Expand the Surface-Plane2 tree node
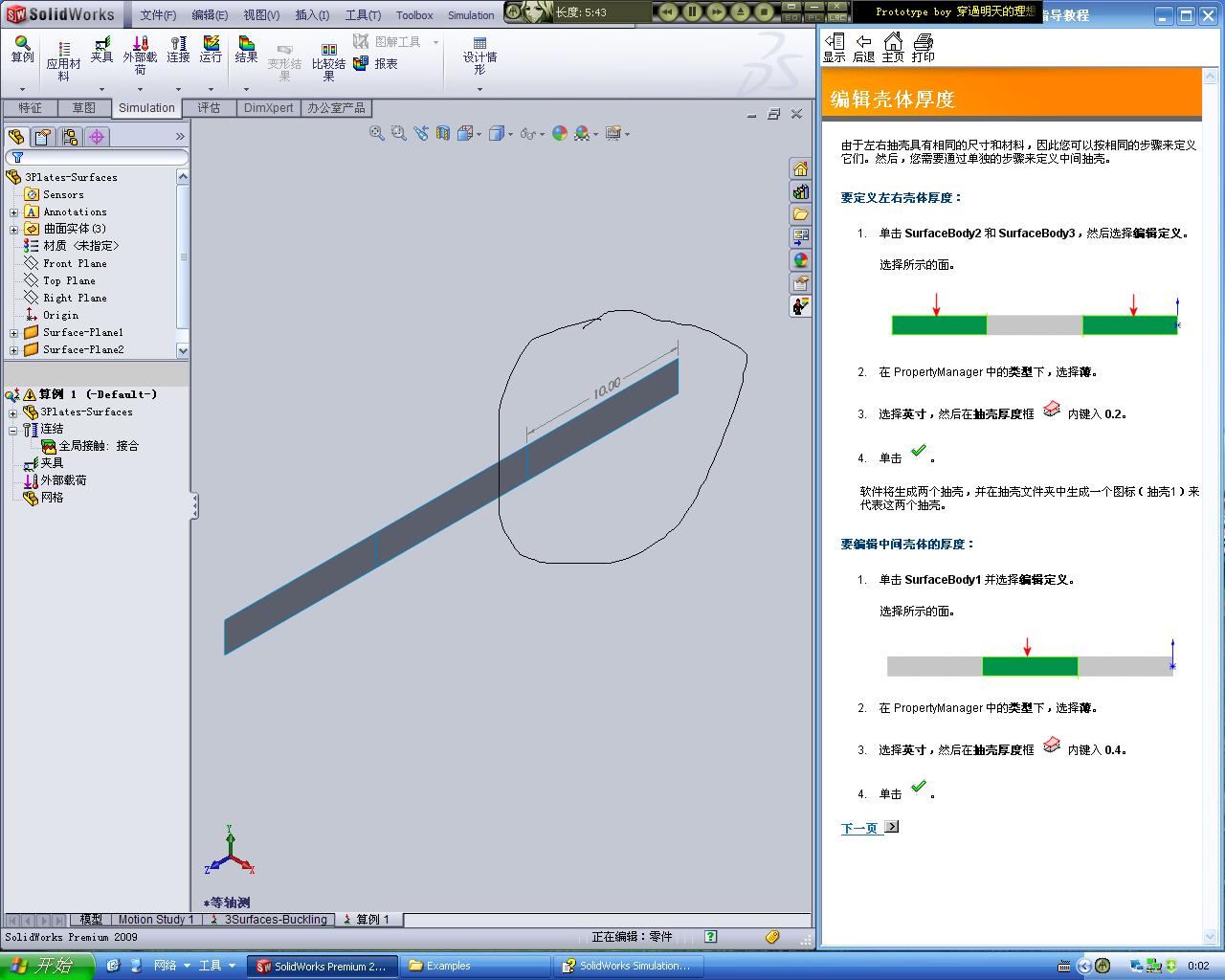The height and width of the screenshot is (980, 1225). click(x=13, y=350)
